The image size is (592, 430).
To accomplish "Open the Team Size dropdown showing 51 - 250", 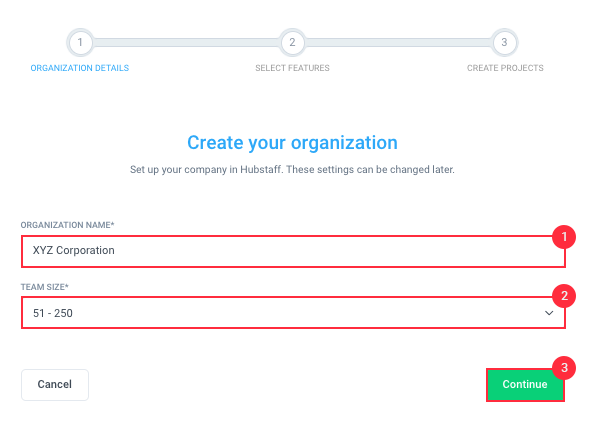I will tap(293, 313).
